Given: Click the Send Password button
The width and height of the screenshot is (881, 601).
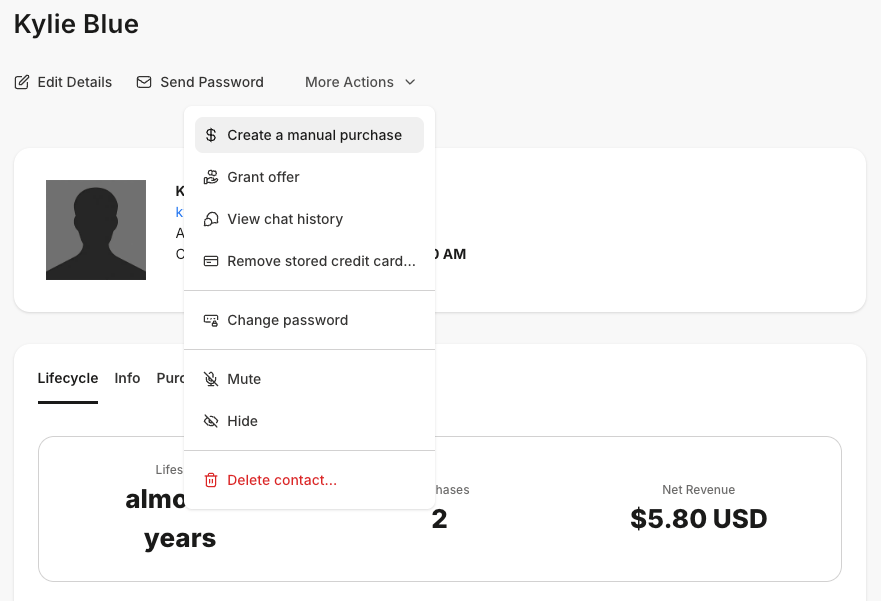Looking at the screenshot, I should (x=200, y=82).
